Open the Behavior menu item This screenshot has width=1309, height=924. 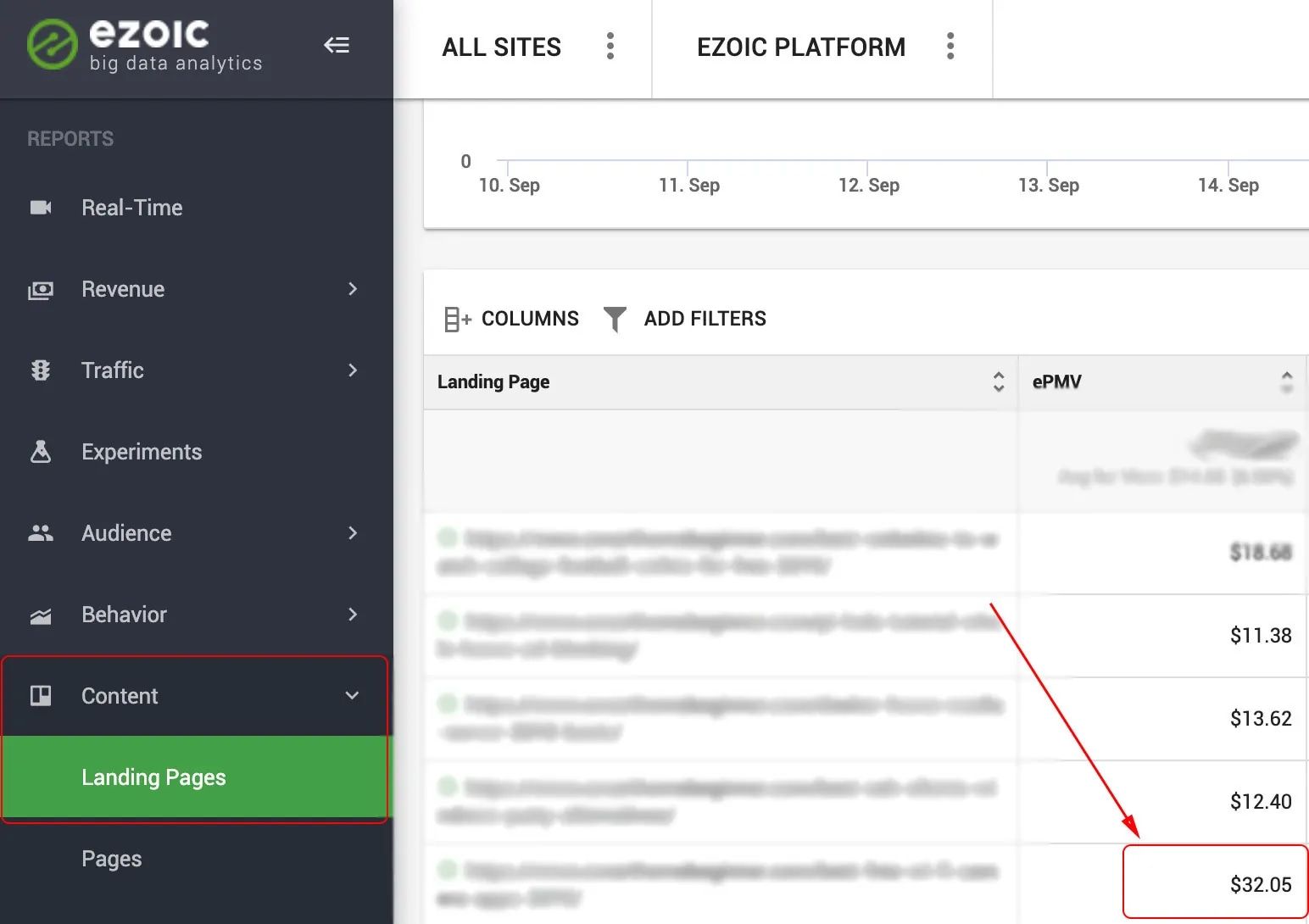point(195,615)
